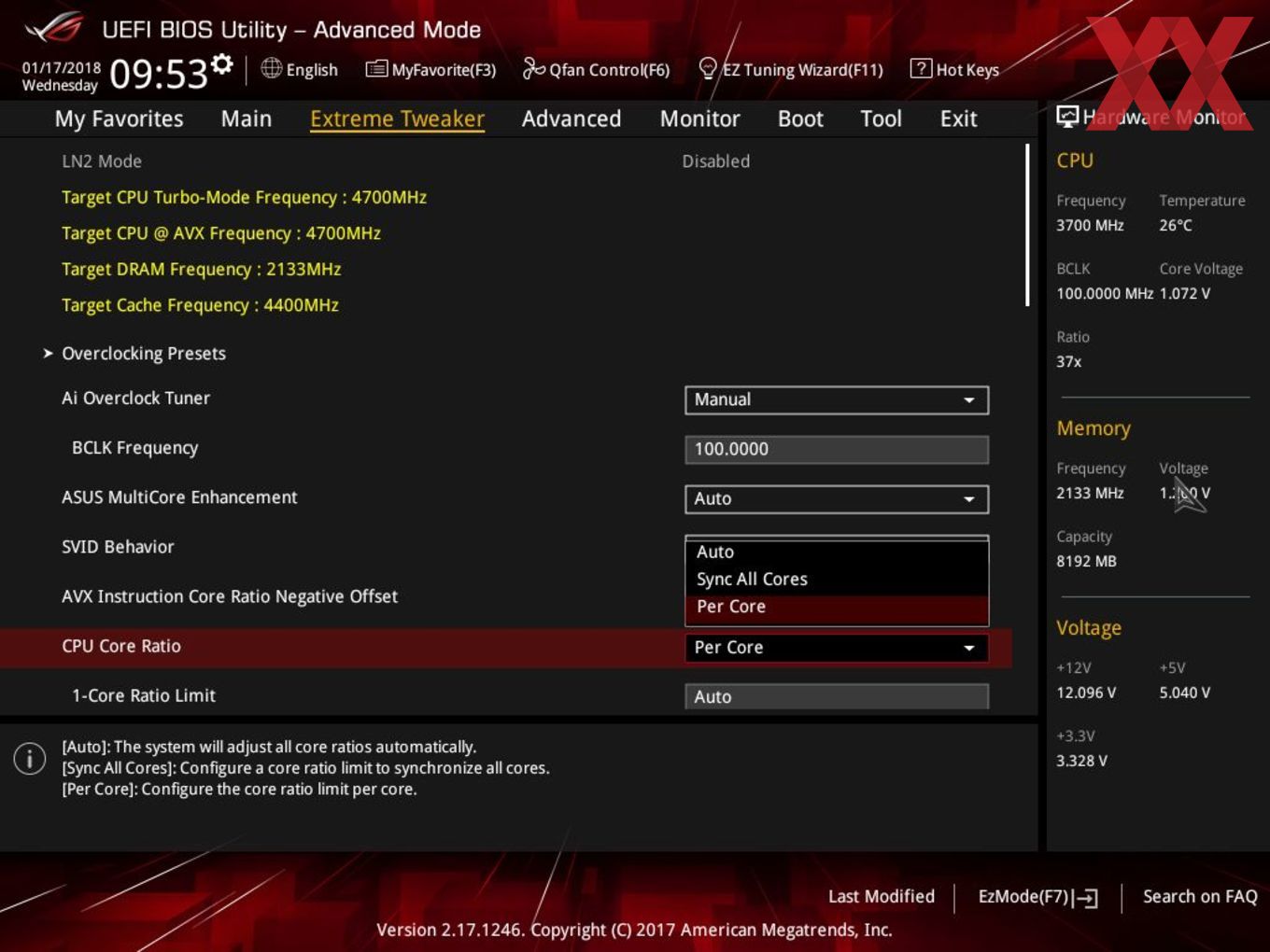This screenshot has width=1270, height=952.
Task: Open the clock settings gear icon
Action: pyautogui.click(x=221, y=63)
